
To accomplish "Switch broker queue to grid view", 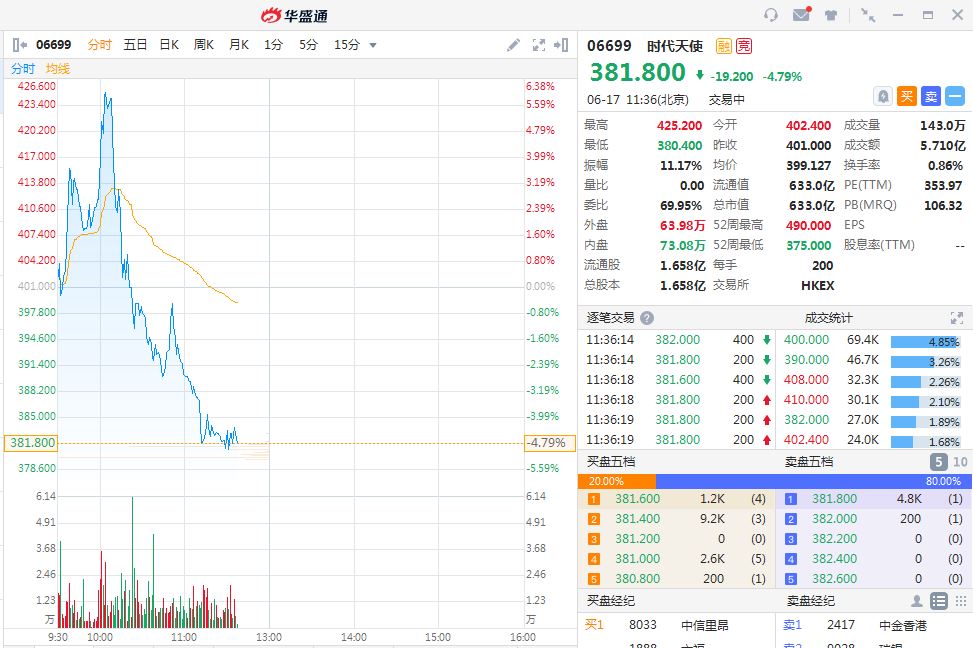I will click(x=960, y=601).
